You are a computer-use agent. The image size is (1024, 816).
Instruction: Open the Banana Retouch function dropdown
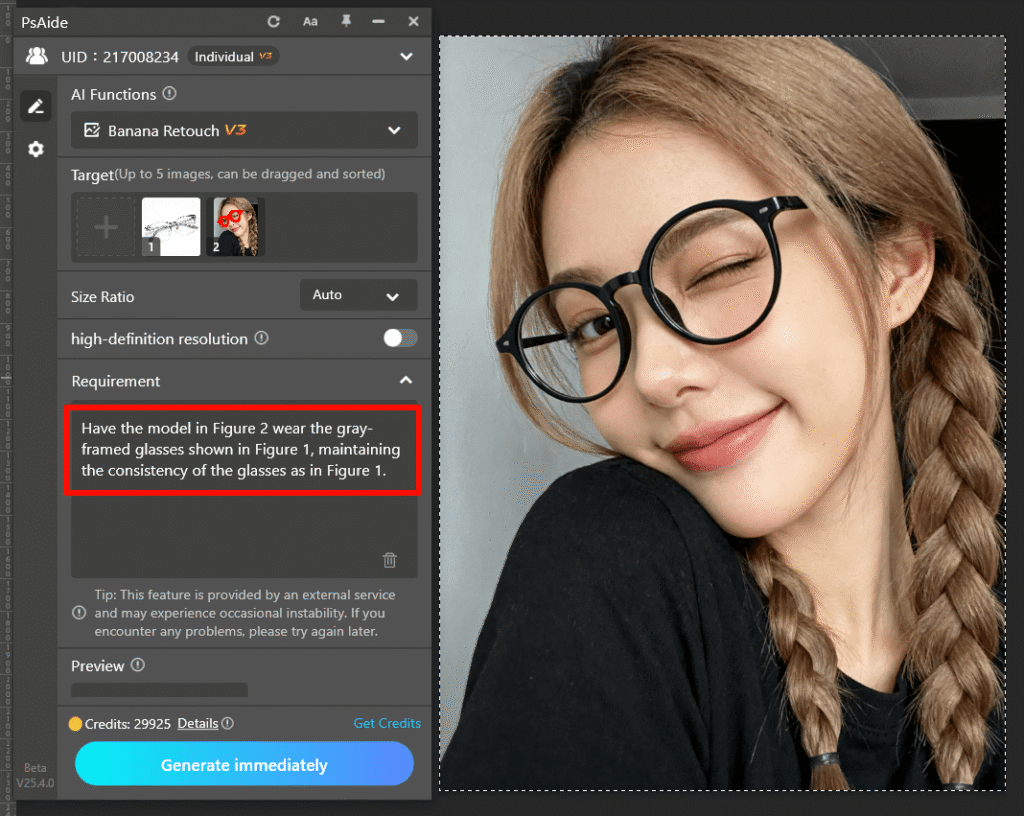point(244,130)
